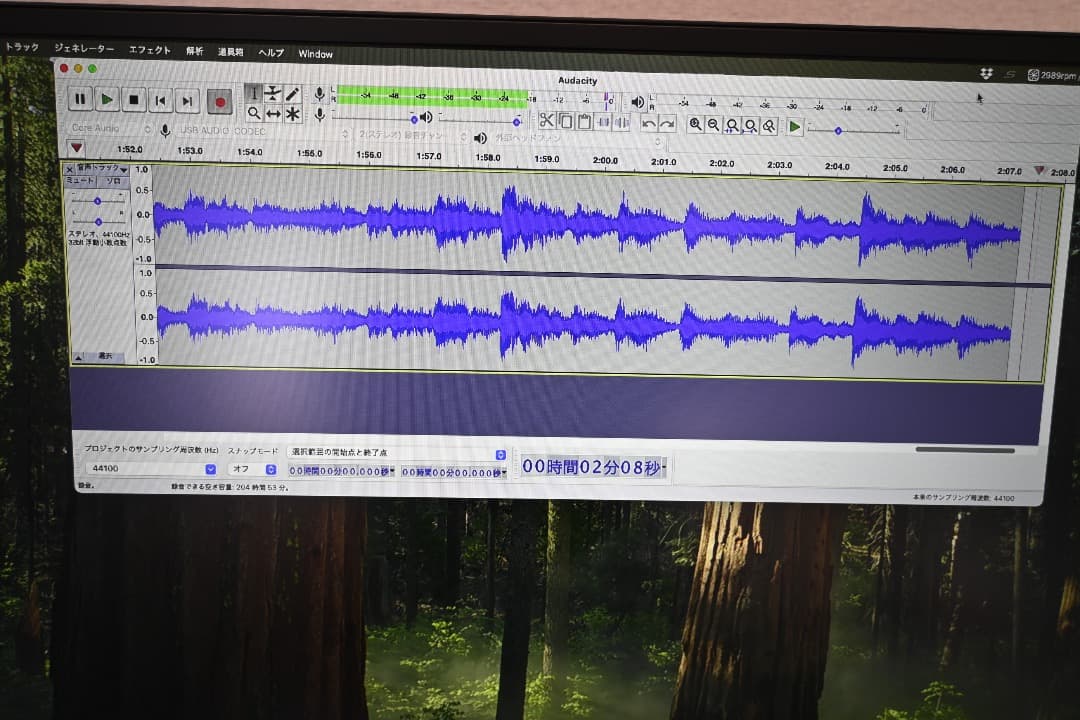
Task: Open the ジェネレーター menu
Action: pos(84,48)
